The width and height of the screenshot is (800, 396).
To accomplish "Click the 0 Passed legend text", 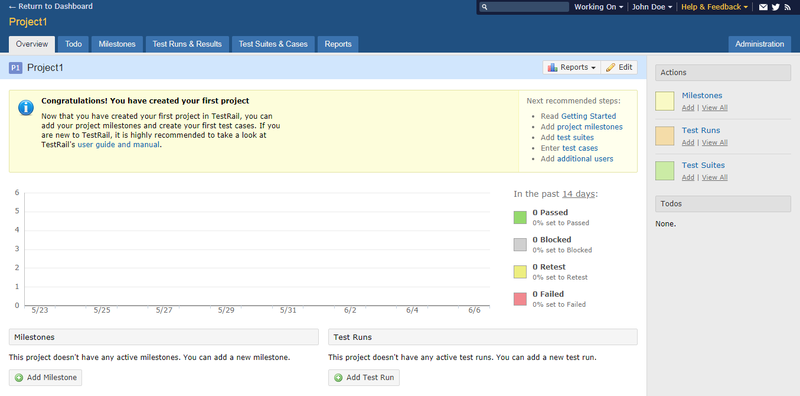I will pos(550,212).
